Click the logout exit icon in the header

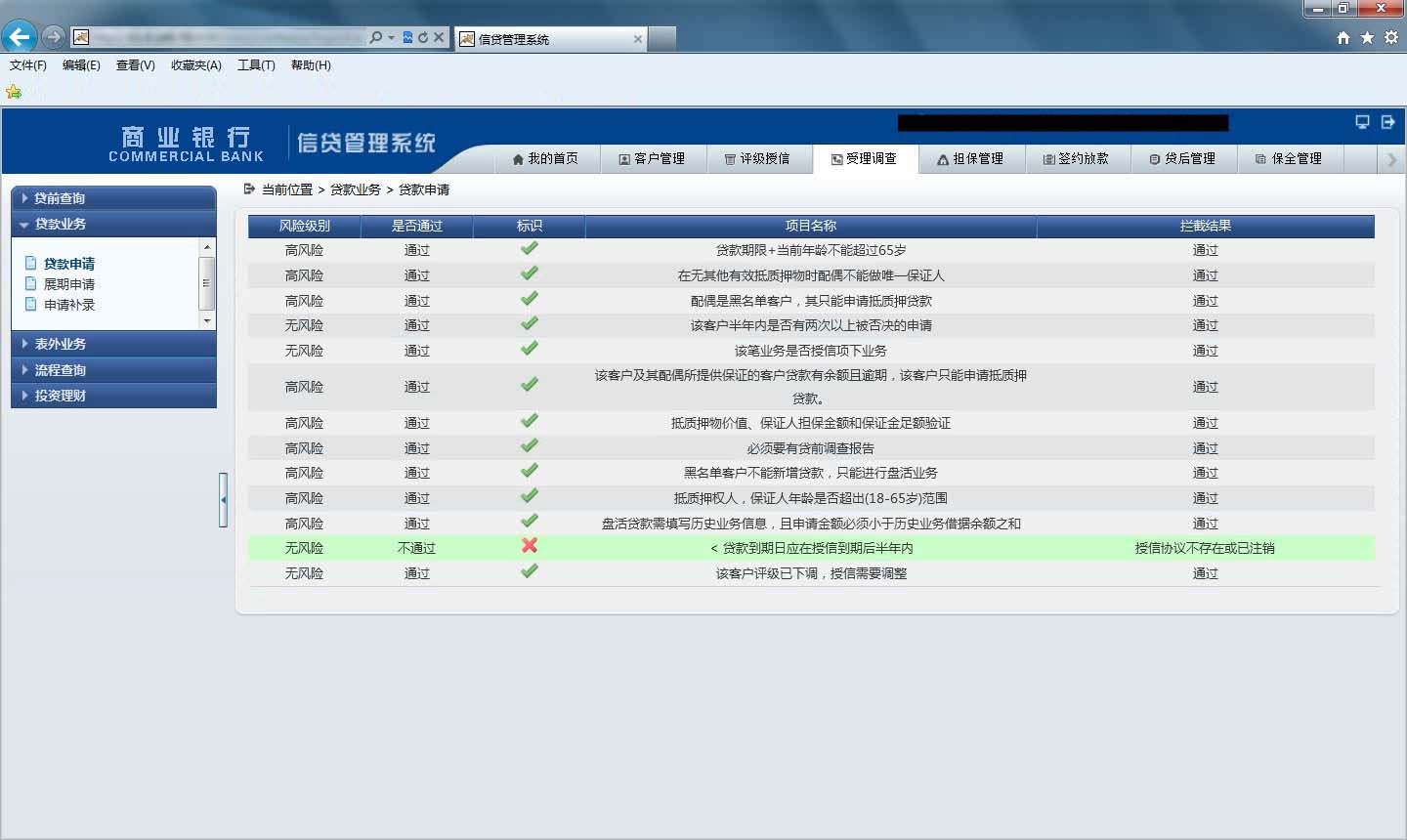click(x=1387, y=122)
